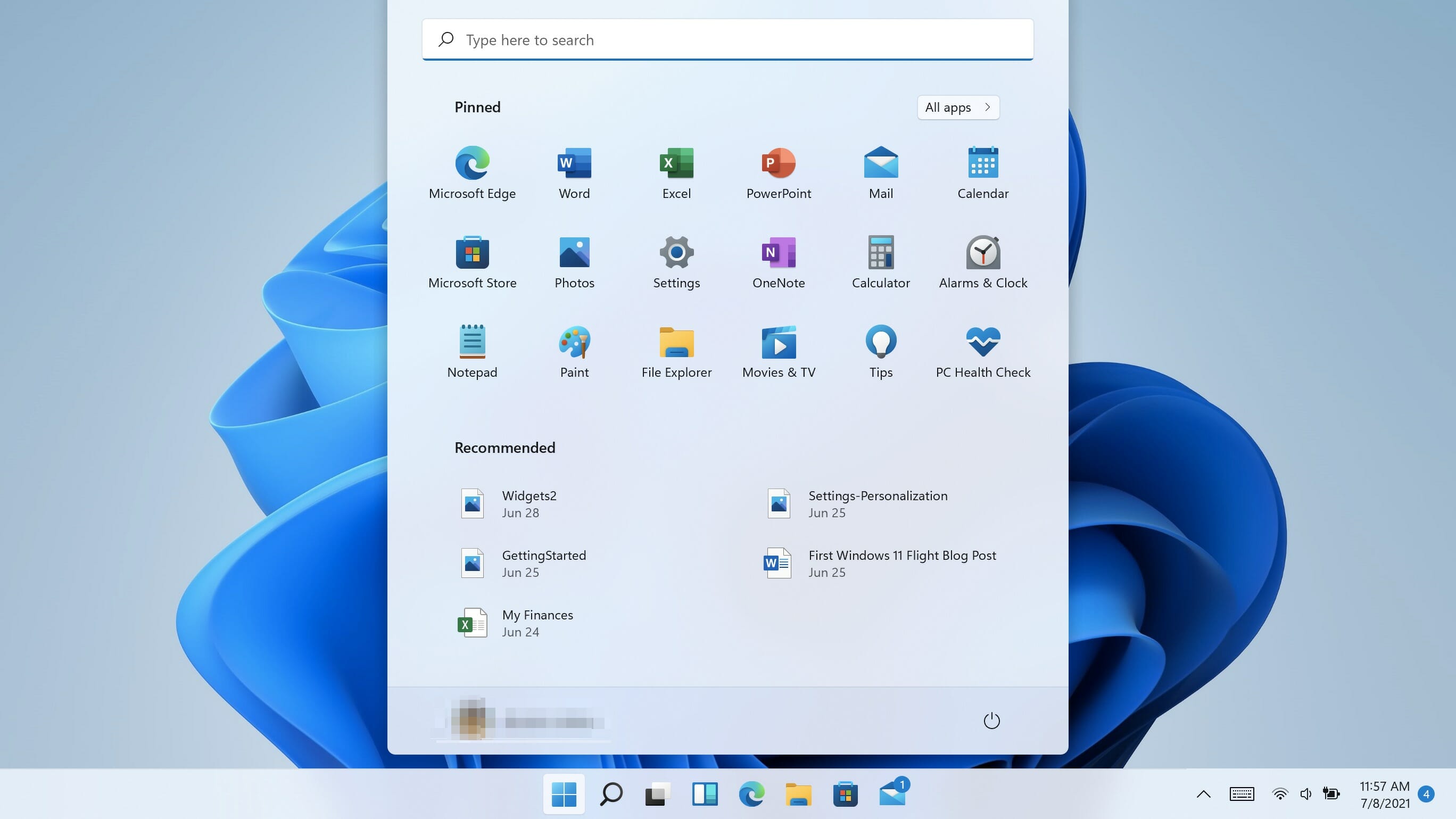Launch PC Health Check app
Image resolution: width=1456 pixels, height=819 pixels.
pyautogui.click(x=982, y=350)
